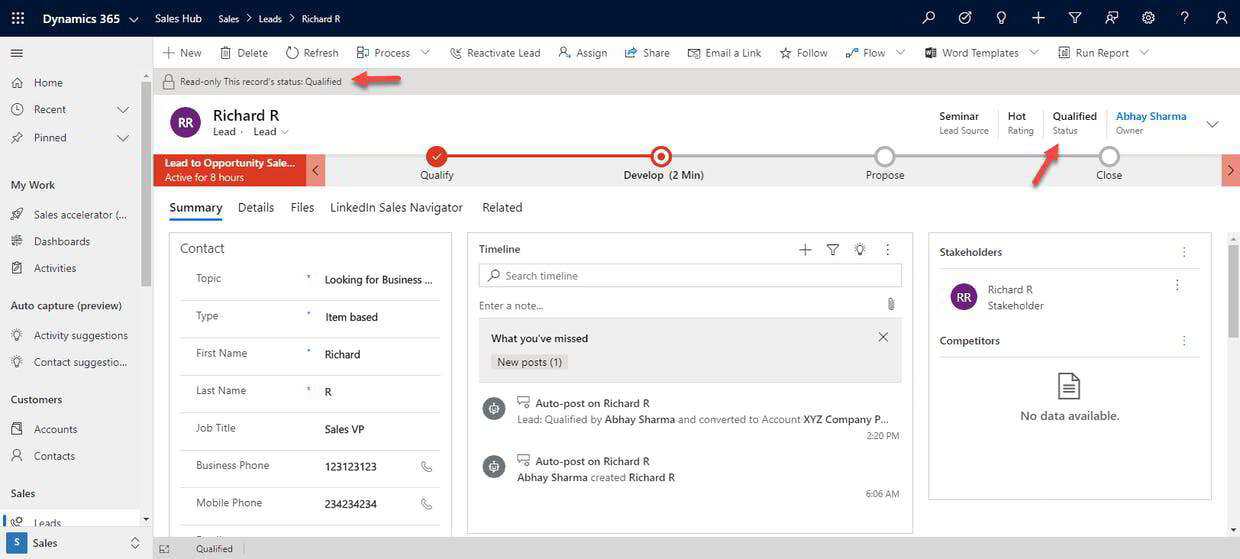This screenshot has width=1240, height=559.
Task: Open Competitors section more commands
Action: click(x=1184, y=341)
